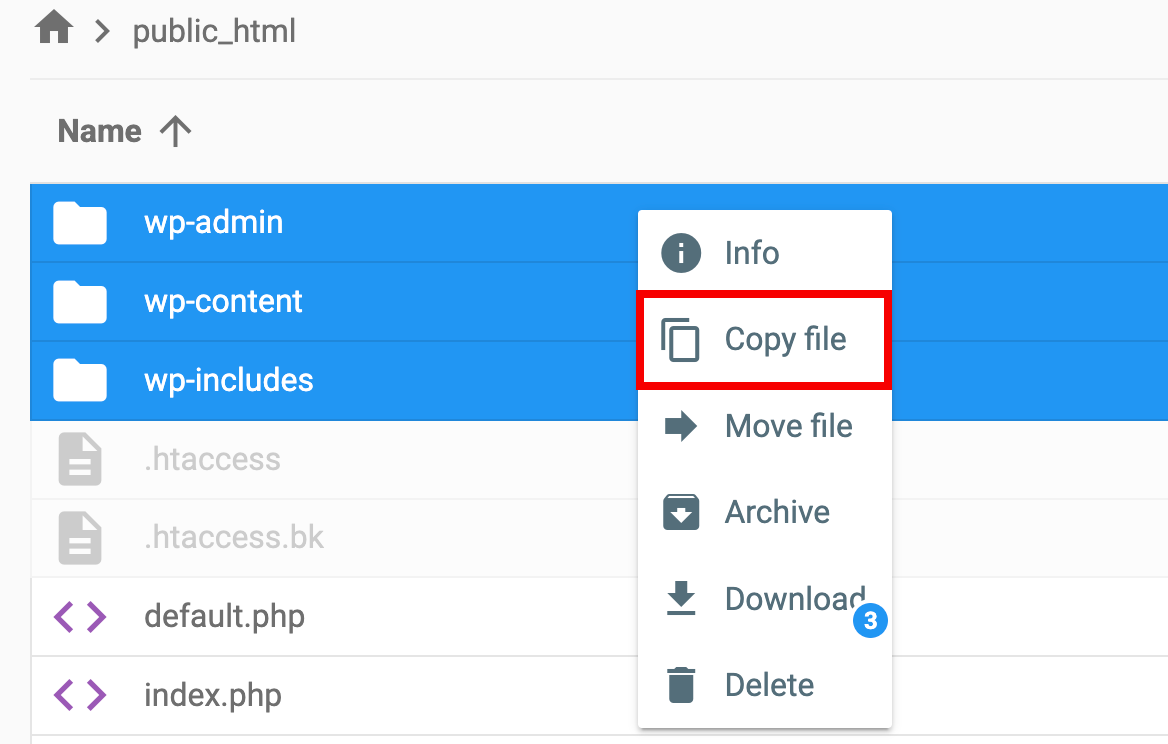Screen dimensions: 1168x744
Task: Delete the selected folders
Action: click(769, 685)
